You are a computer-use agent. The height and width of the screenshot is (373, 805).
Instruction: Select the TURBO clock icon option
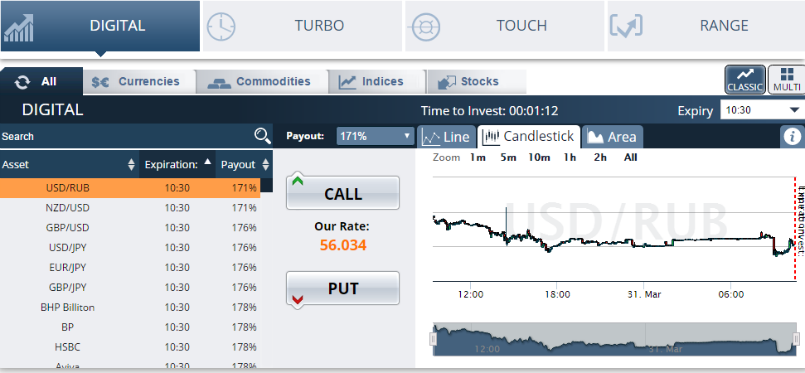tap(221, 26)
